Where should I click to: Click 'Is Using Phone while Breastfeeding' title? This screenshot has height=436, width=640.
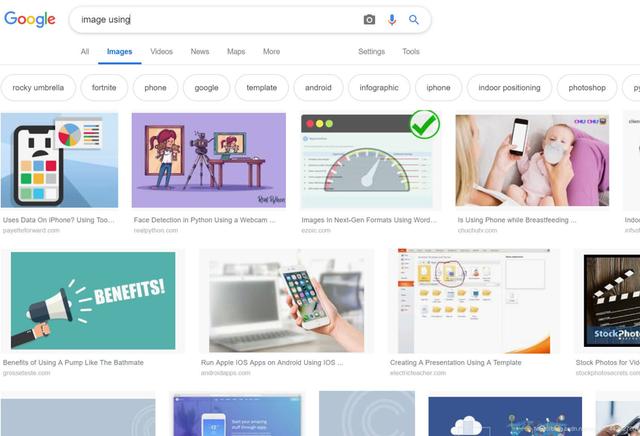pyautogui.click(x=517, y=220)
